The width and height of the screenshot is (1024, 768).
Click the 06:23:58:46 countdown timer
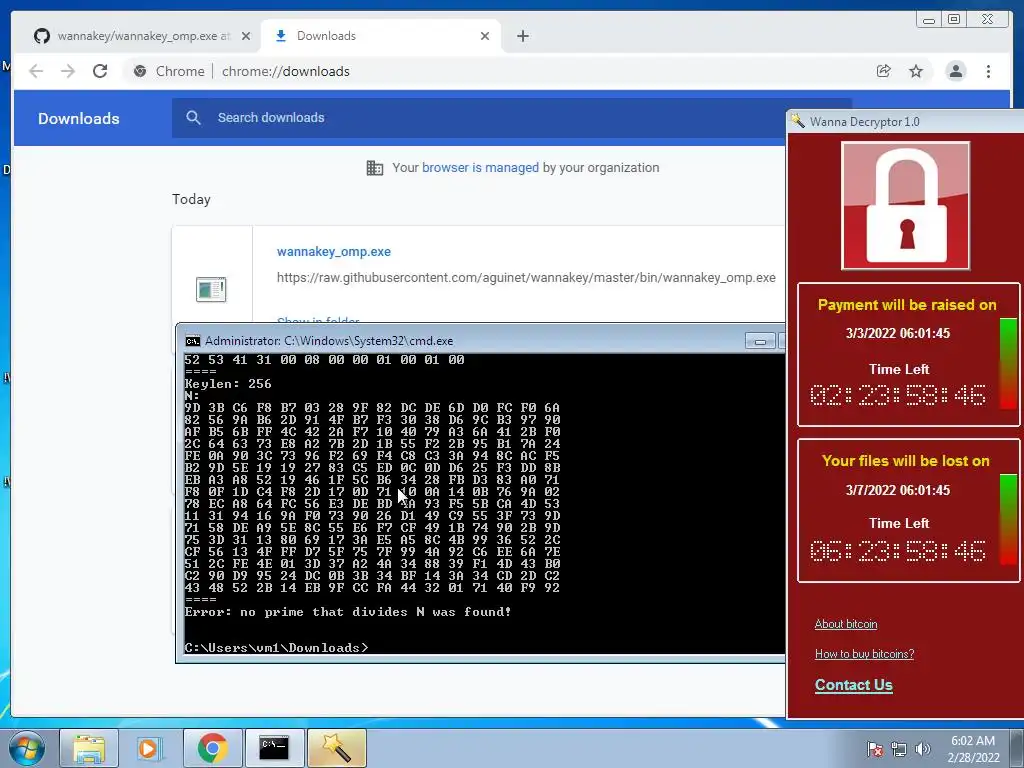tap(898, 551)
